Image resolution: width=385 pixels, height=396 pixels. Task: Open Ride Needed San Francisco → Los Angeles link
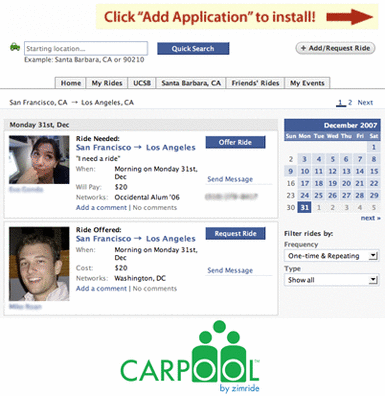coord(135,147)
